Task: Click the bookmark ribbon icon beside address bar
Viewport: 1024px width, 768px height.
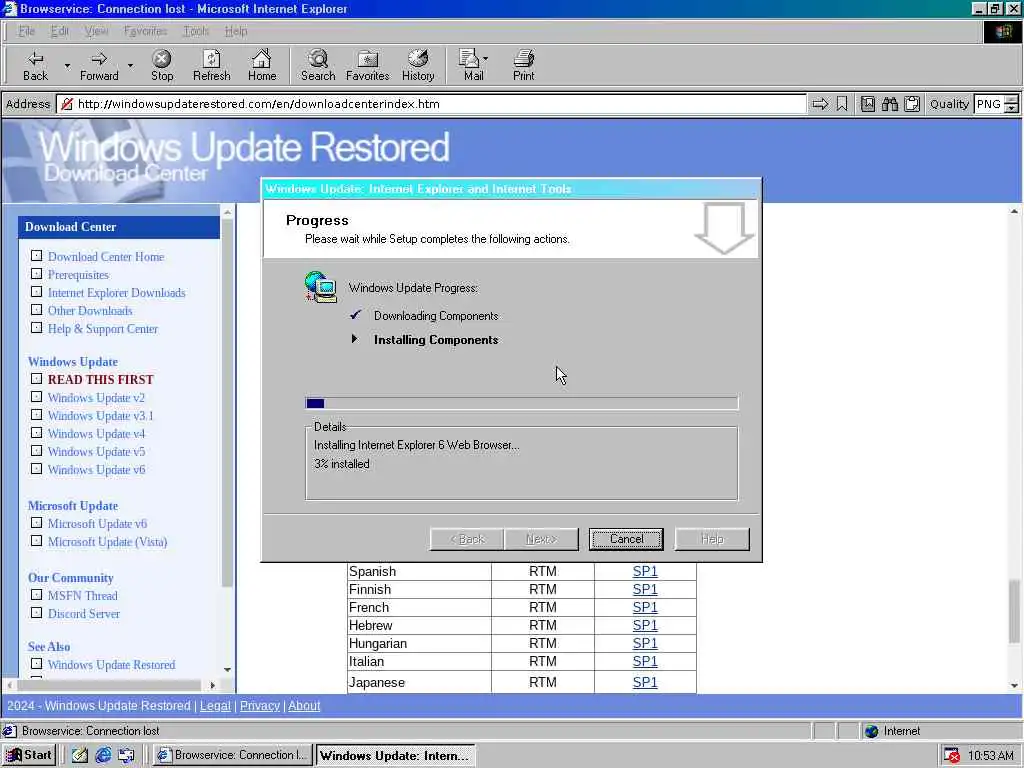Action: coord(842,104)
